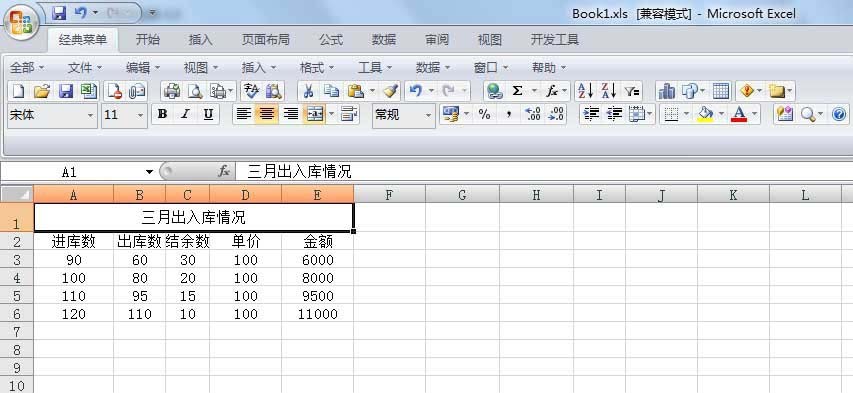
Task: Increase decimal places
Action: pos(533,114)
